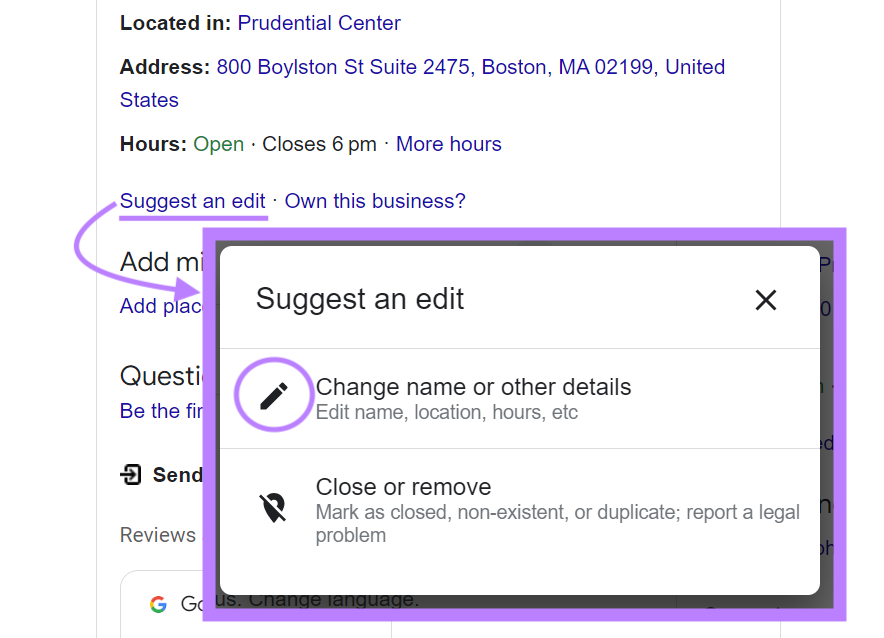Click the Reviews section heading
Viewport: 884px width, 638px height.
pos(158,535)
